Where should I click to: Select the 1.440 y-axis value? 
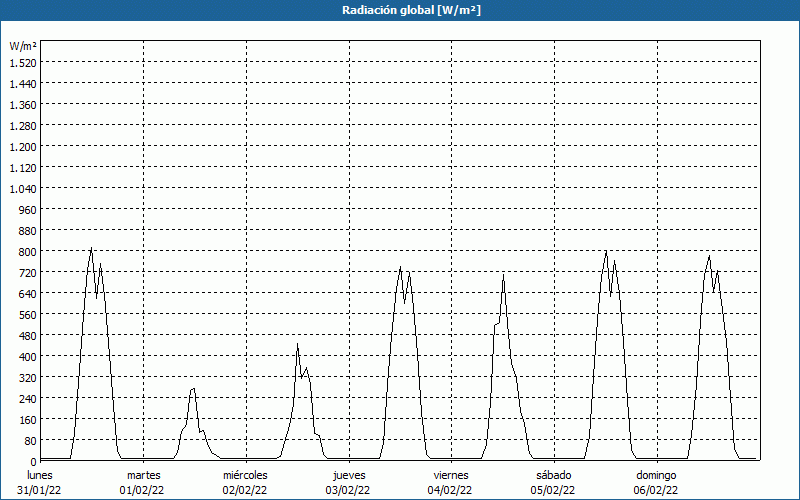pos(23,83)
